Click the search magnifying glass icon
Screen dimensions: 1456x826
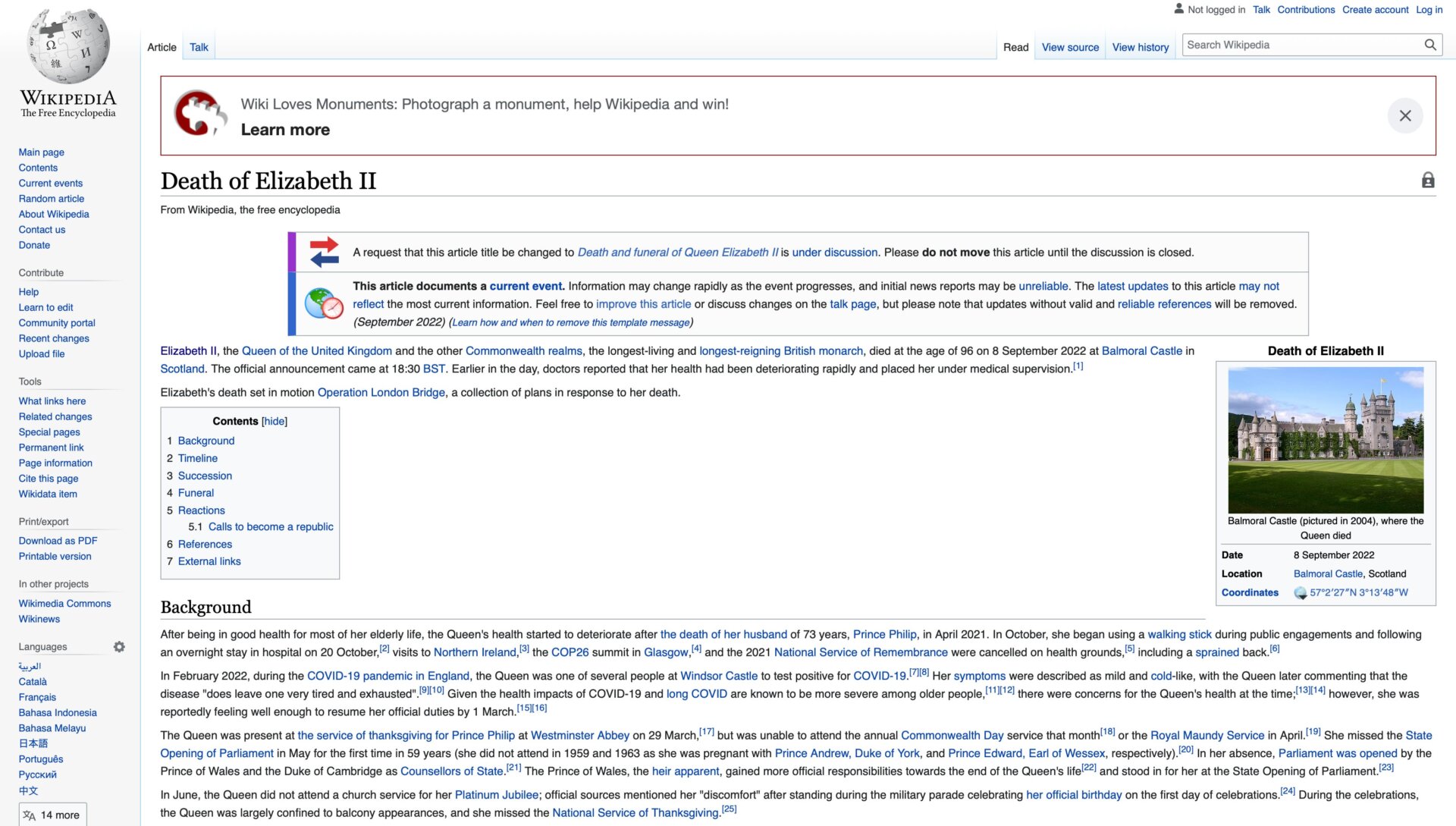[x=1430, y=45]
